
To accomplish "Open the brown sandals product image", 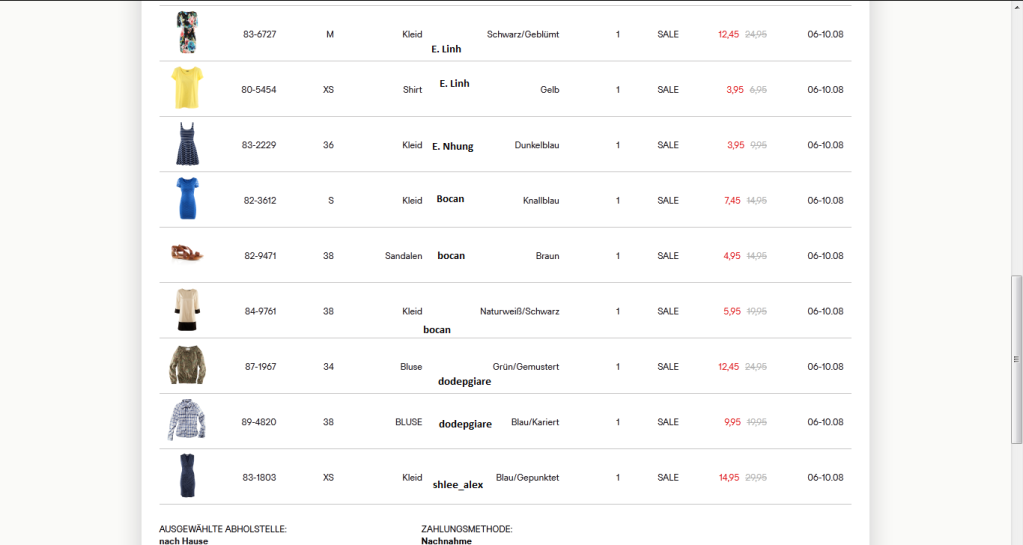I will (x=186, y=254).
